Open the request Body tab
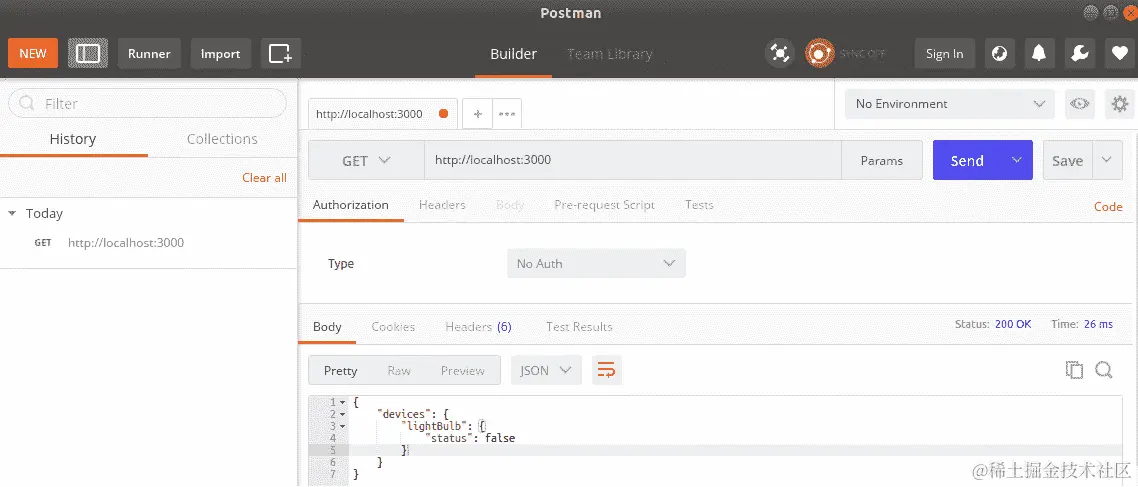The width and height of the screenshot is (1138, 487). click(x=509, y=205)
